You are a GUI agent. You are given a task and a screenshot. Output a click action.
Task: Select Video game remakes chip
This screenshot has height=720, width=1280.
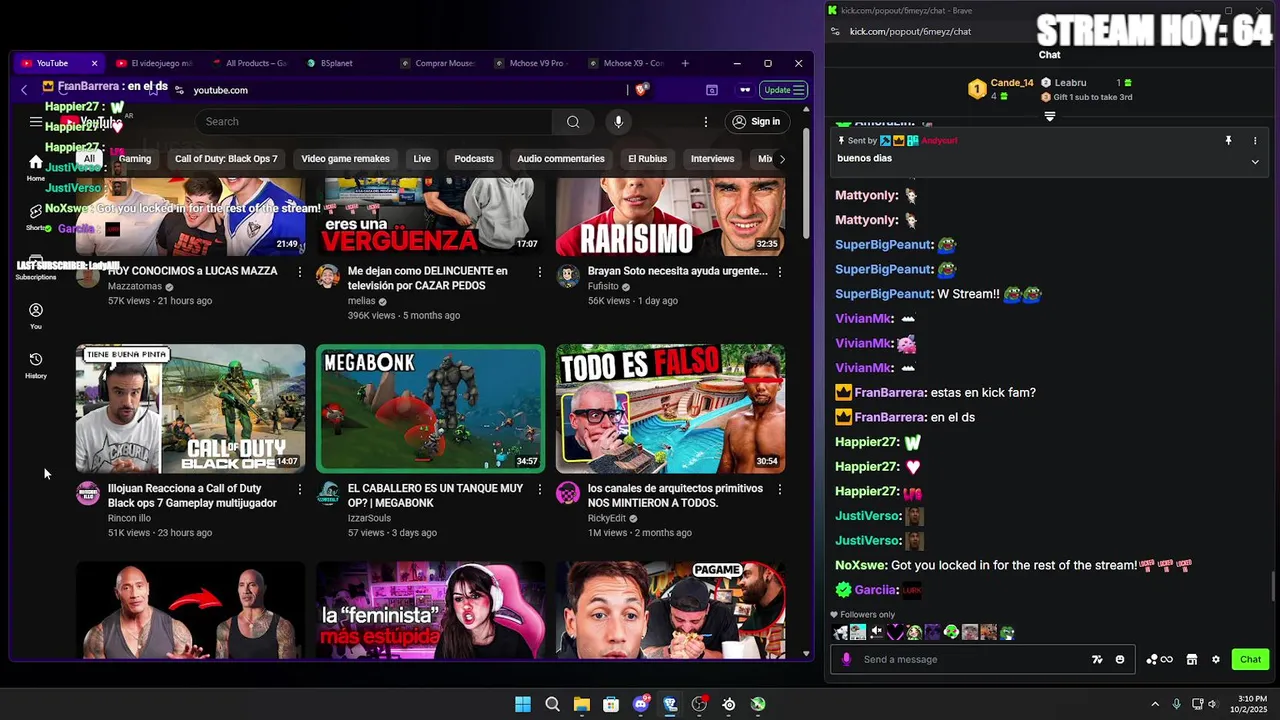pyautogui.click(x=345, y=159)
